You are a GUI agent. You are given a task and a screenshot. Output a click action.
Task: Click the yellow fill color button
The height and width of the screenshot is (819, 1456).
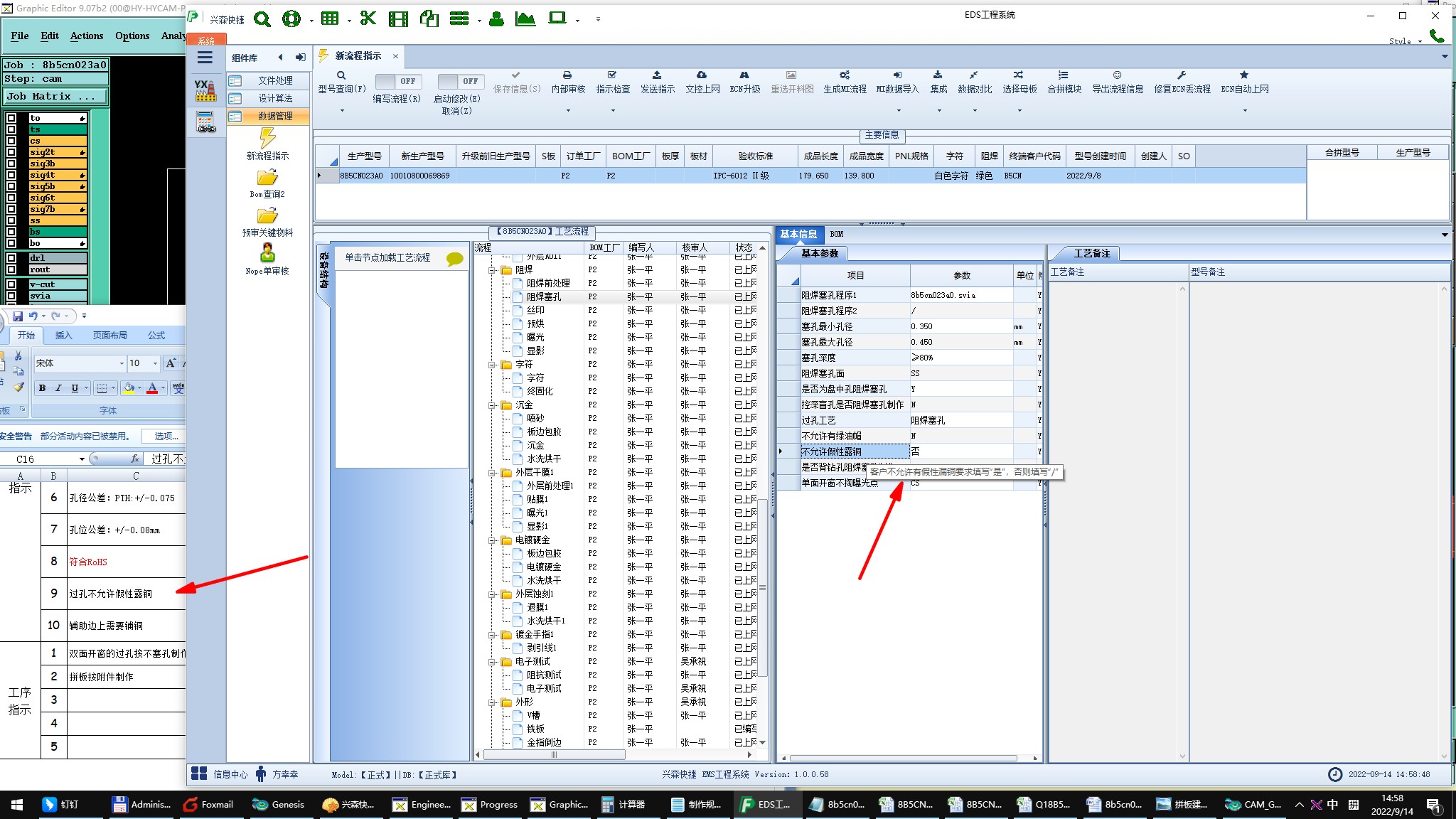(x=129, y=388)
